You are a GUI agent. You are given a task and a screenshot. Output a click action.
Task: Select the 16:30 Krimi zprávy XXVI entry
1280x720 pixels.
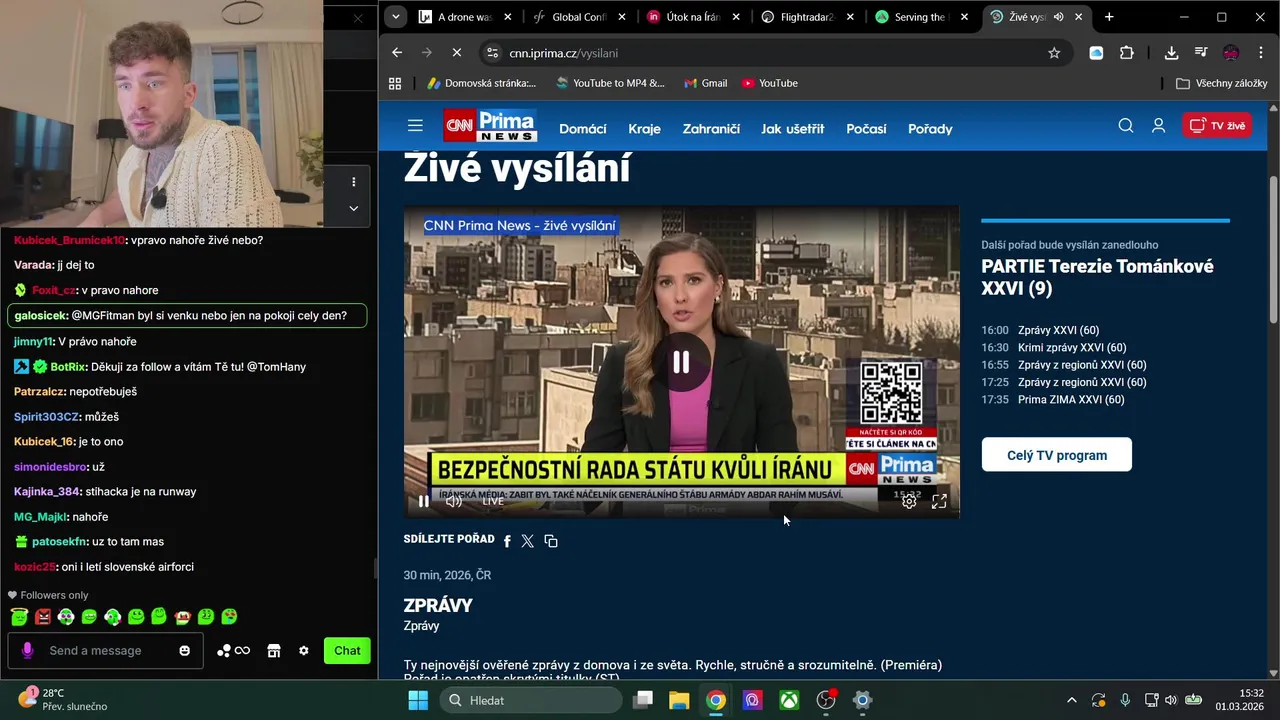click(x=1054, y=348)
